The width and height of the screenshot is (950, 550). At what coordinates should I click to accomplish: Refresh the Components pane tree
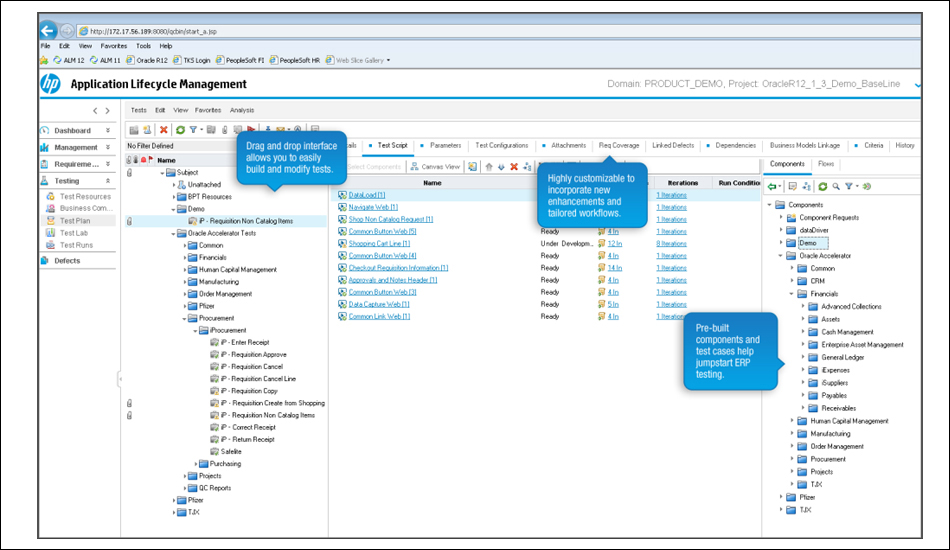click(x=823, y=187)
